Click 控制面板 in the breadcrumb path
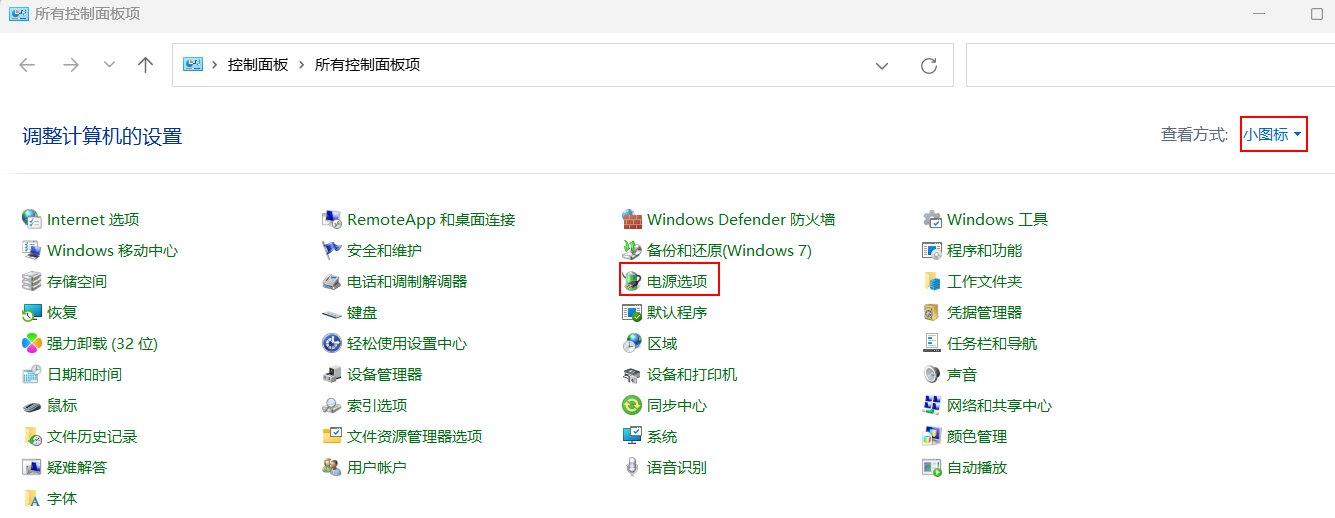 (x=258, y=65)
